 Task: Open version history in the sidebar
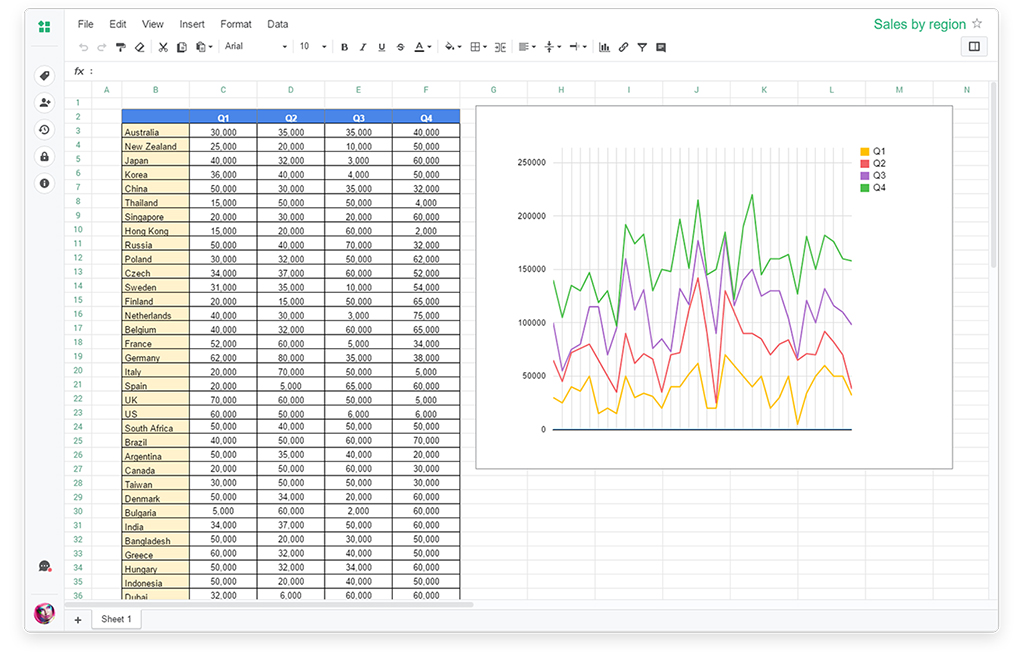(x=44, y=129)
